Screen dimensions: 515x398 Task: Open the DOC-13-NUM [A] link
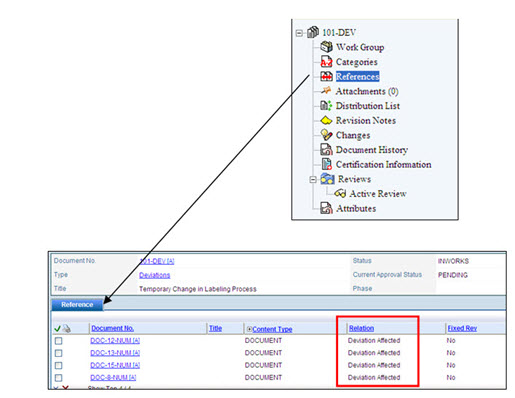tap(115, 353)
